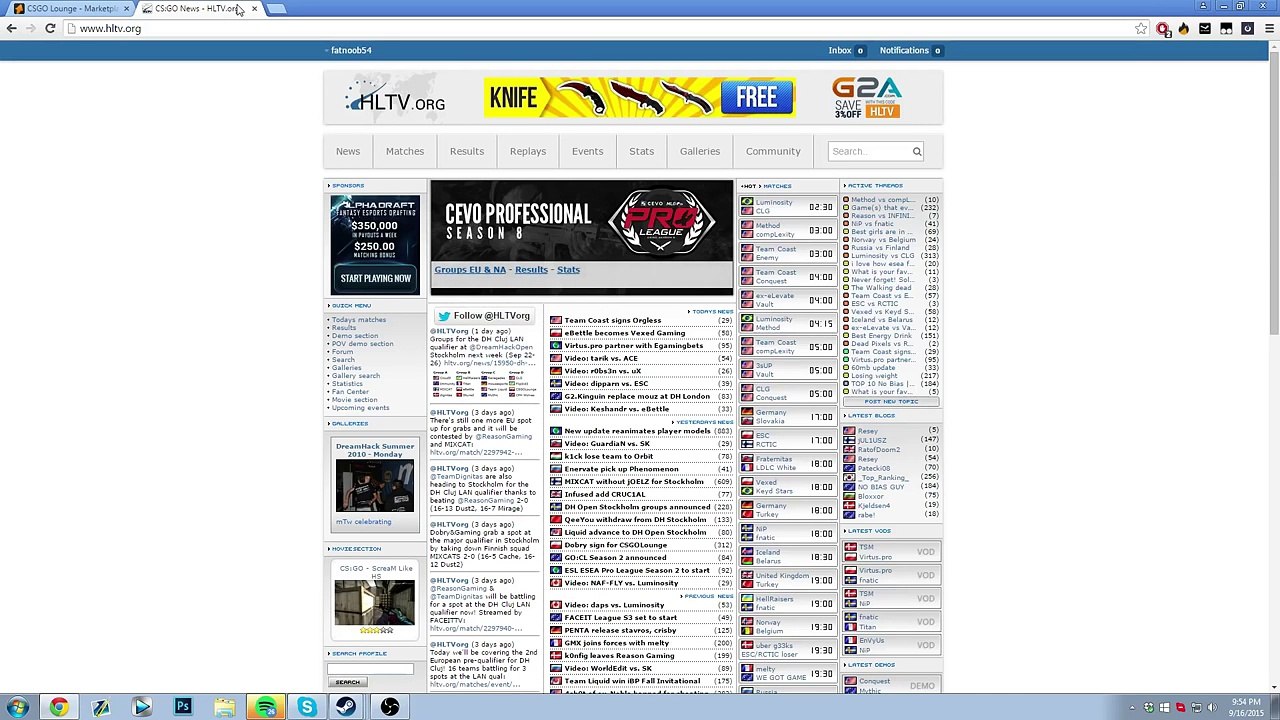The image size is (1280, 720).
Task: Click the Twitter bird Follow @HLTVorg button
Action: click(x=484, y=316)
